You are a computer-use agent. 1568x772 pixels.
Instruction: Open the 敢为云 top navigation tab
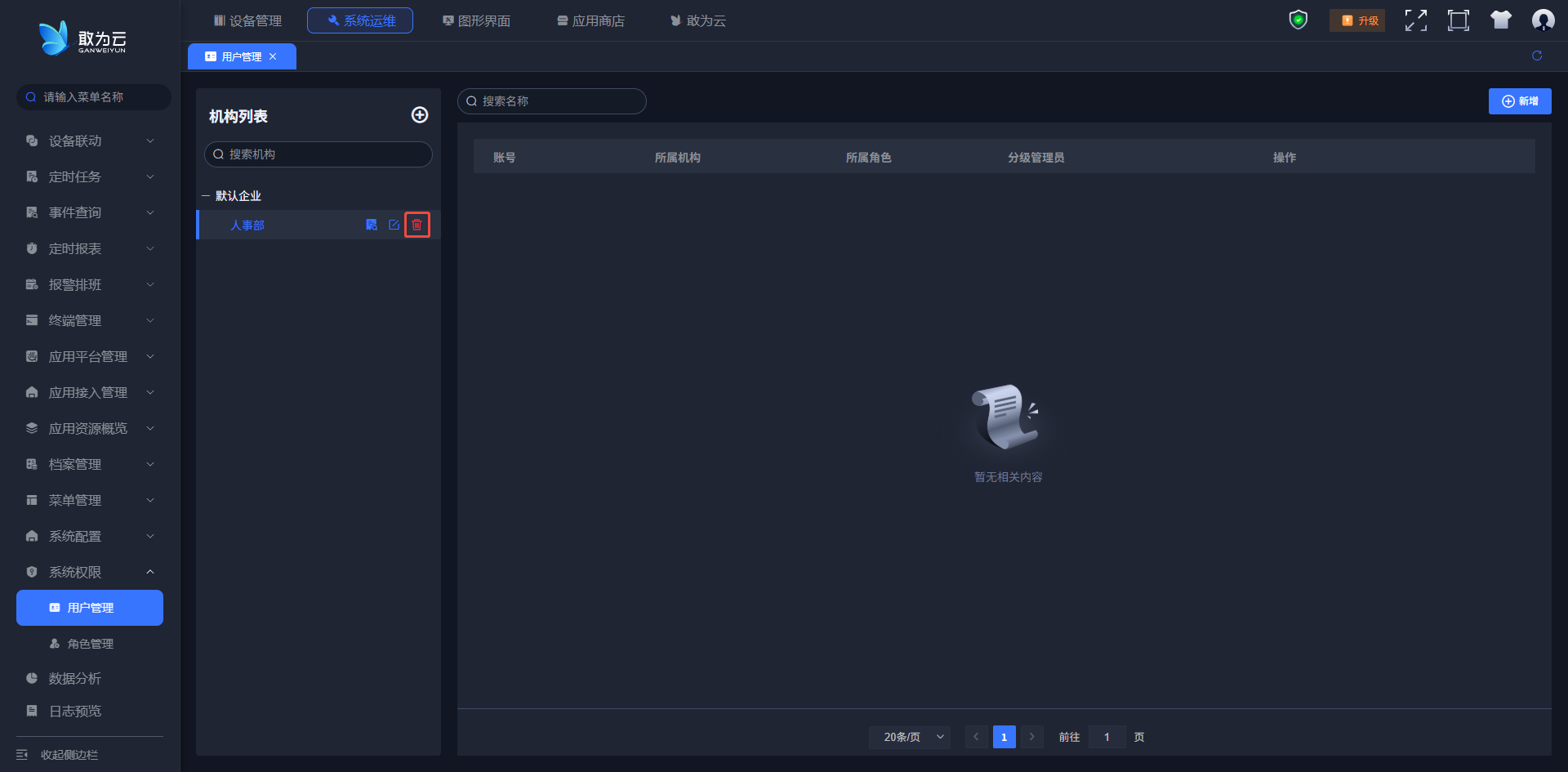pyautogui.click(x=698, y=20)
